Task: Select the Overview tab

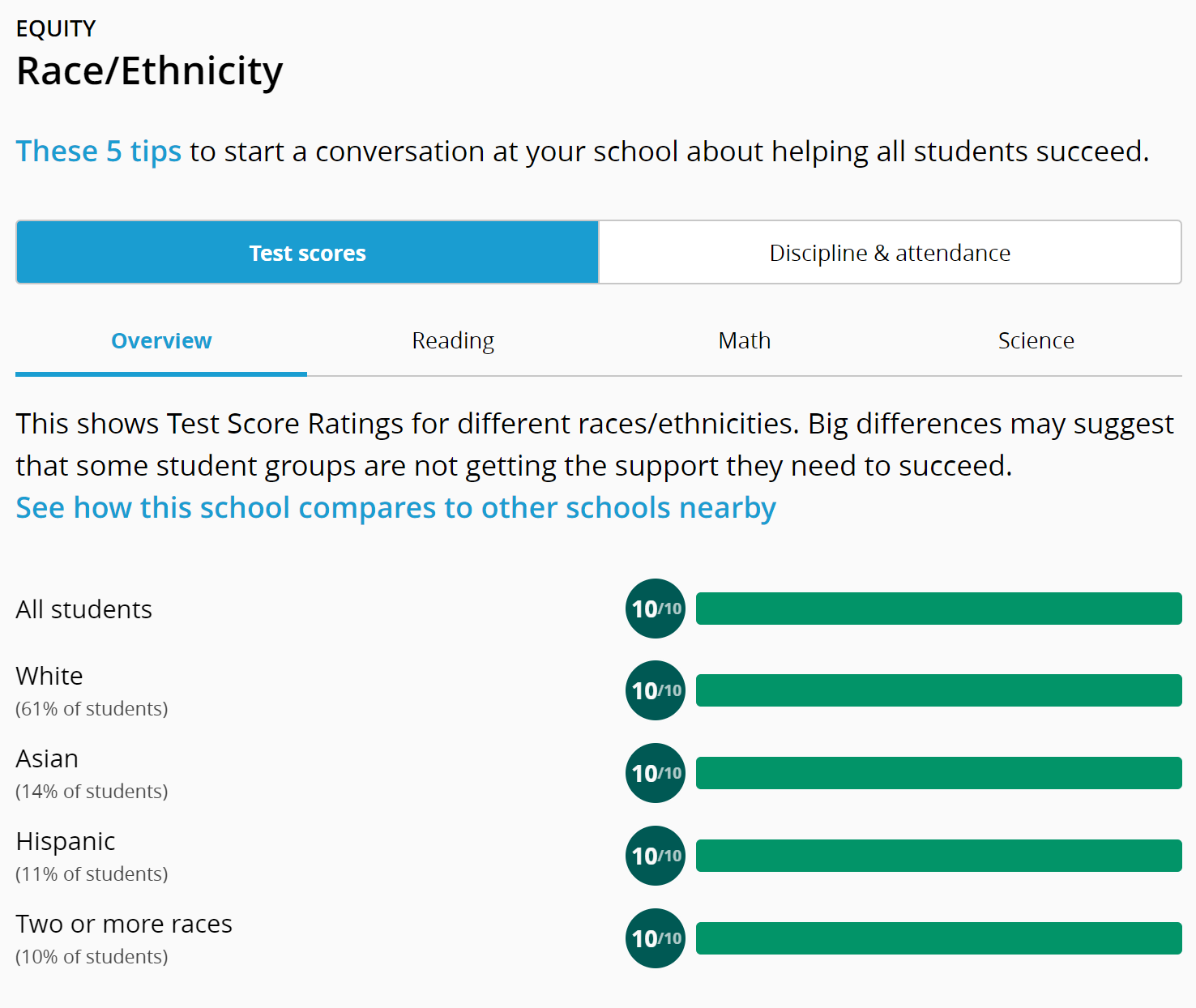Action: pos(161,341)
